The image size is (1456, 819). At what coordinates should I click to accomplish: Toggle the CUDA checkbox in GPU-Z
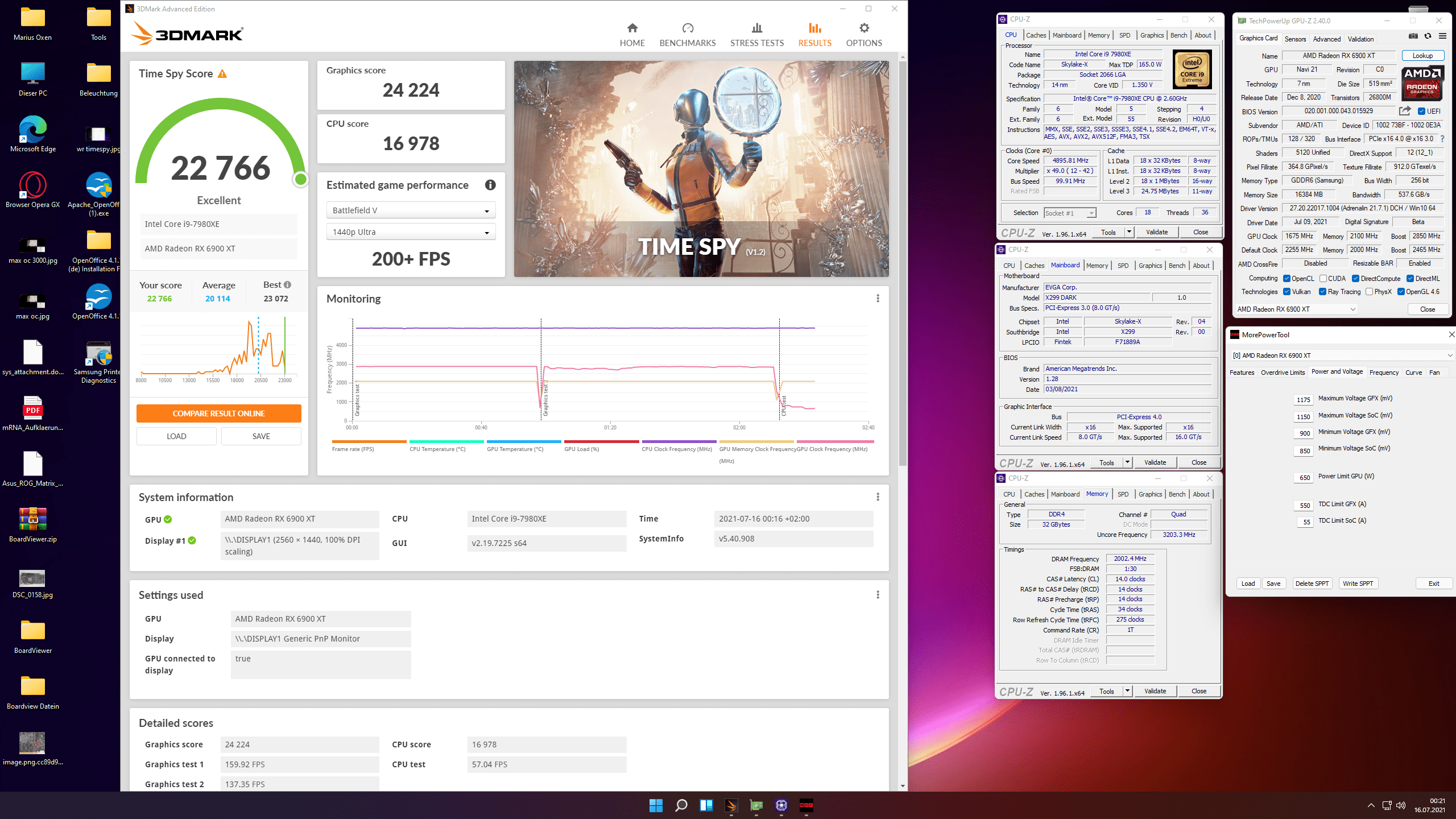pos(1323,279)
